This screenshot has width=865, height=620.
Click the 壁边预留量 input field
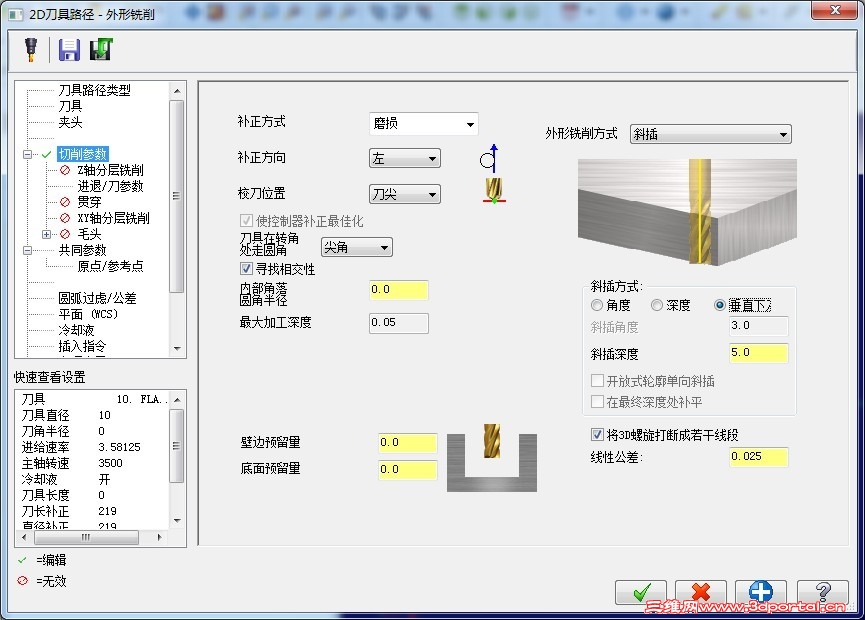(x=408, y=442)
